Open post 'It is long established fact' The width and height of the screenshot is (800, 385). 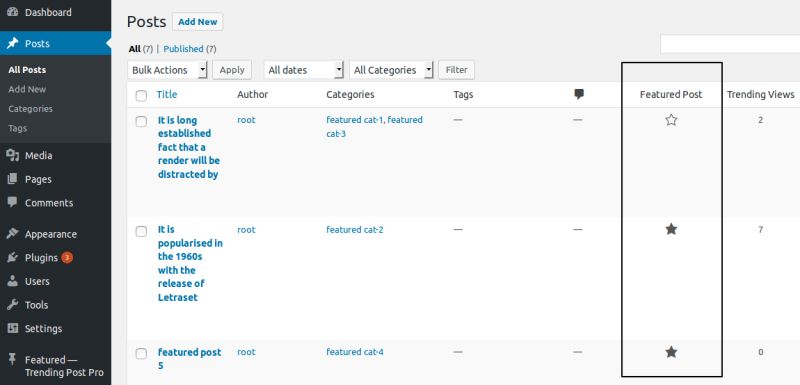coord(188,147)
